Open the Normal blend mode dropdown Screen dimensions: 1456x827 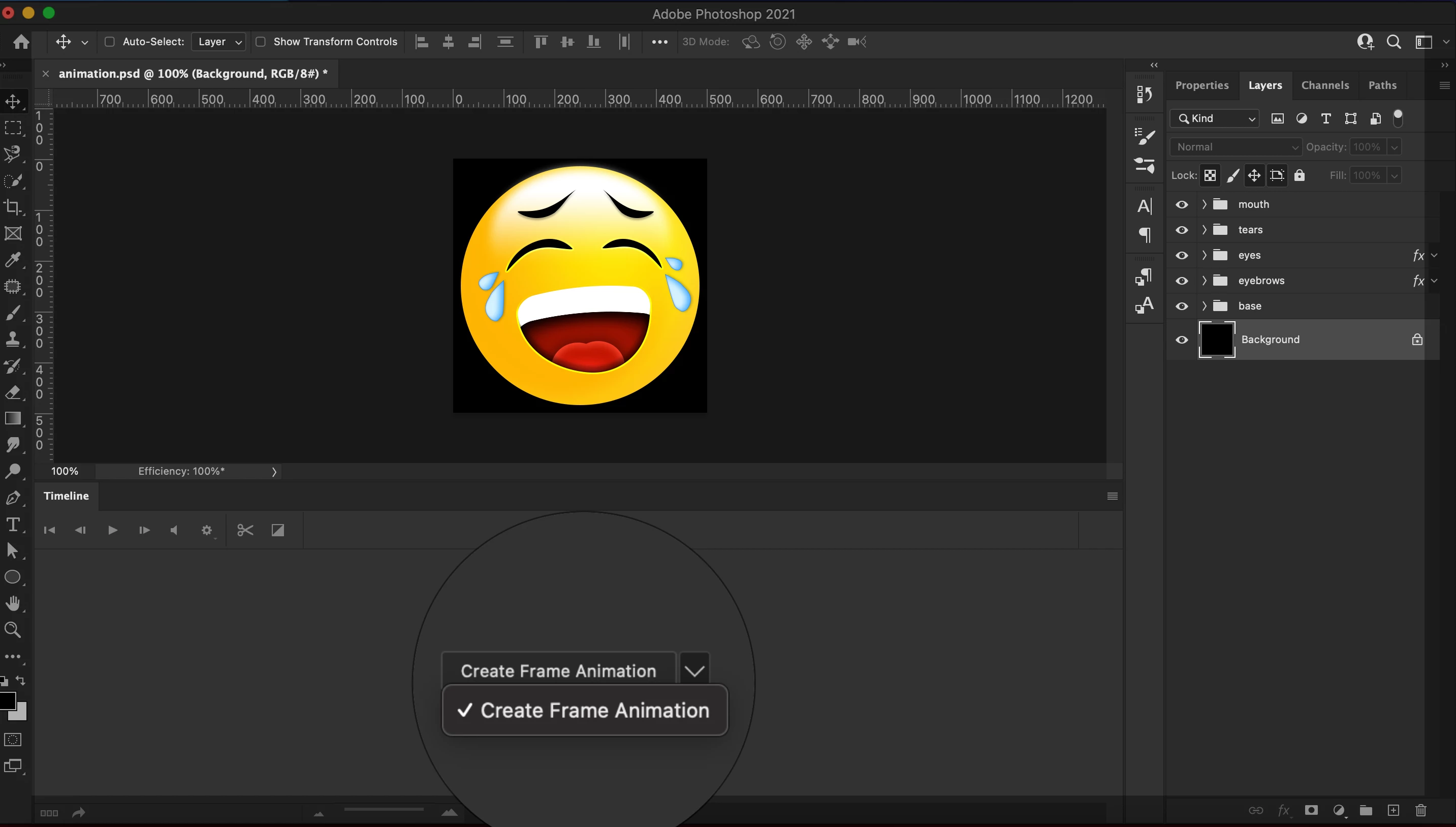pos(1235,147)
